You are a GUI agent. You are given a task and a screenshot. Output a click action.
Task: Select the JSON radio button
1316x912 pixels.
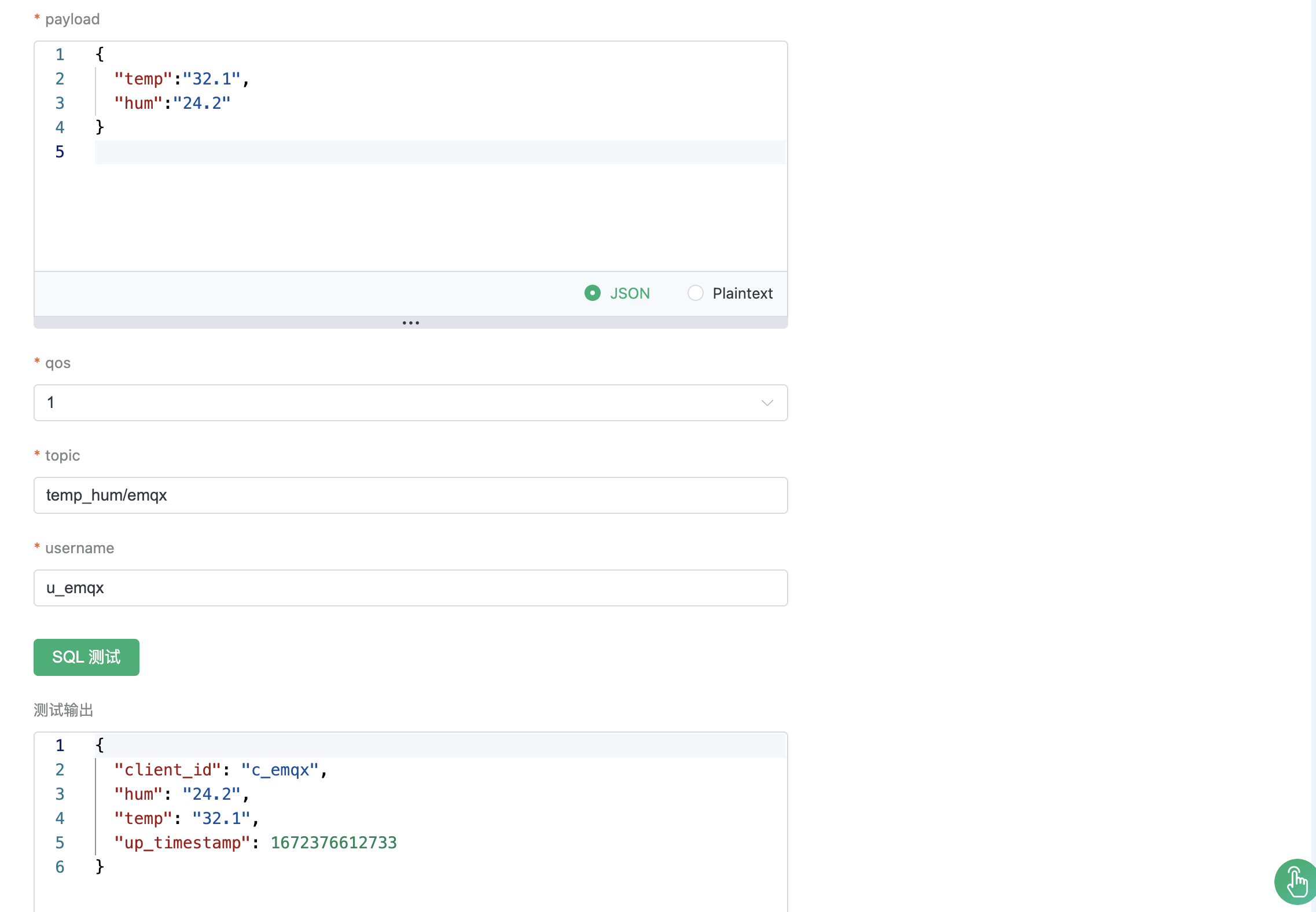pos(593,293)
